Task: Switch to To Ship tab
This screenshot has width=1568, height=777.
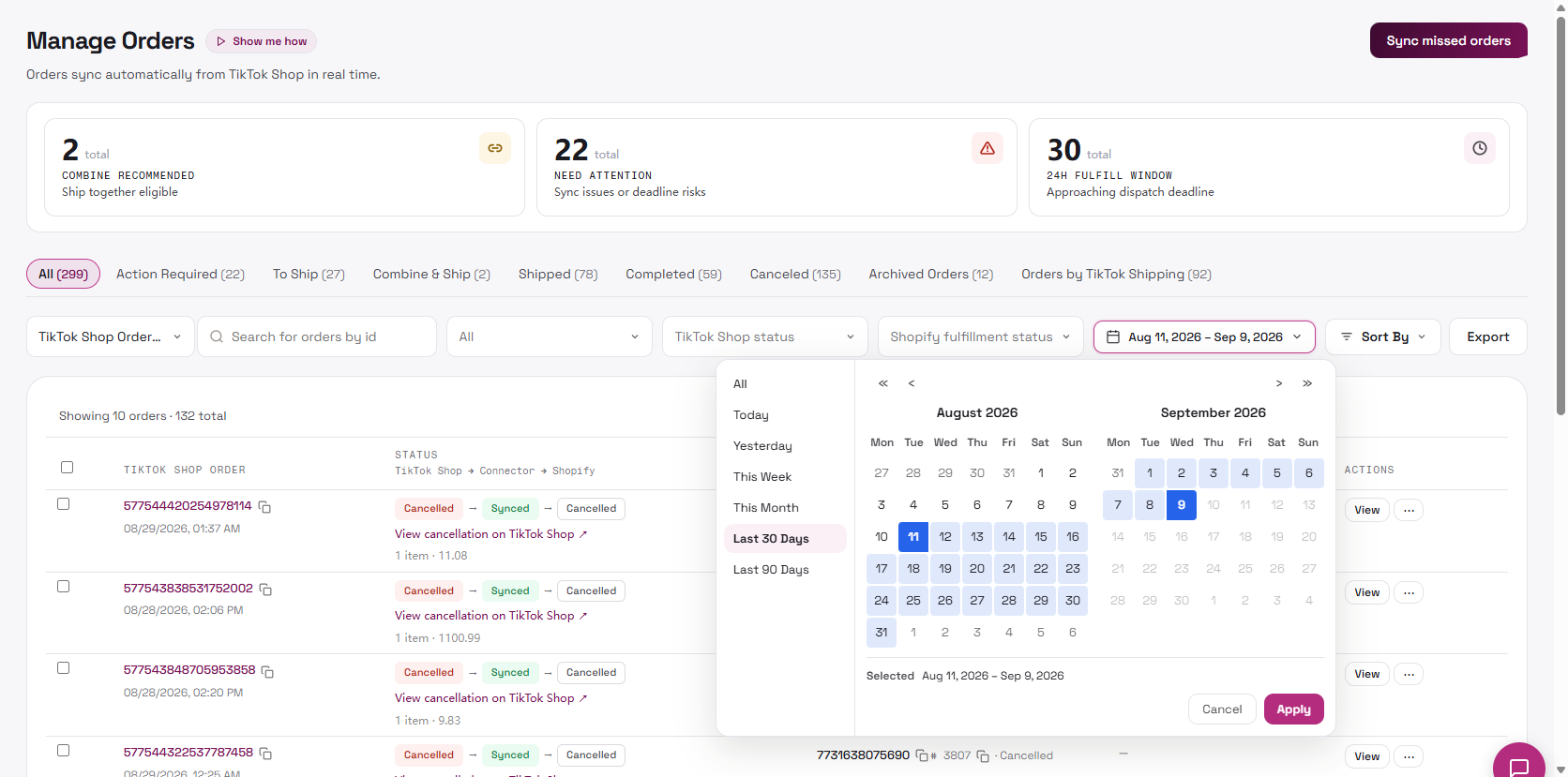Action: [x=309, y=274]
